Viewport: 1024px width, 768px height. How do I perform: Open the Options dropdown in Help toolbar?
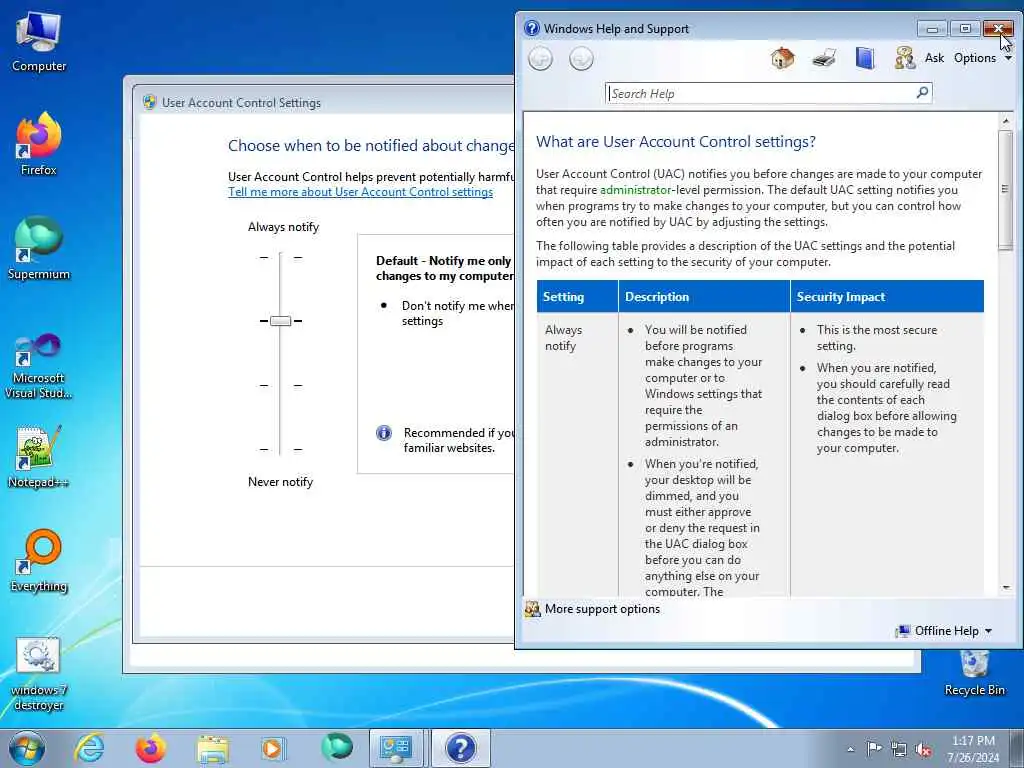(982, 58)
